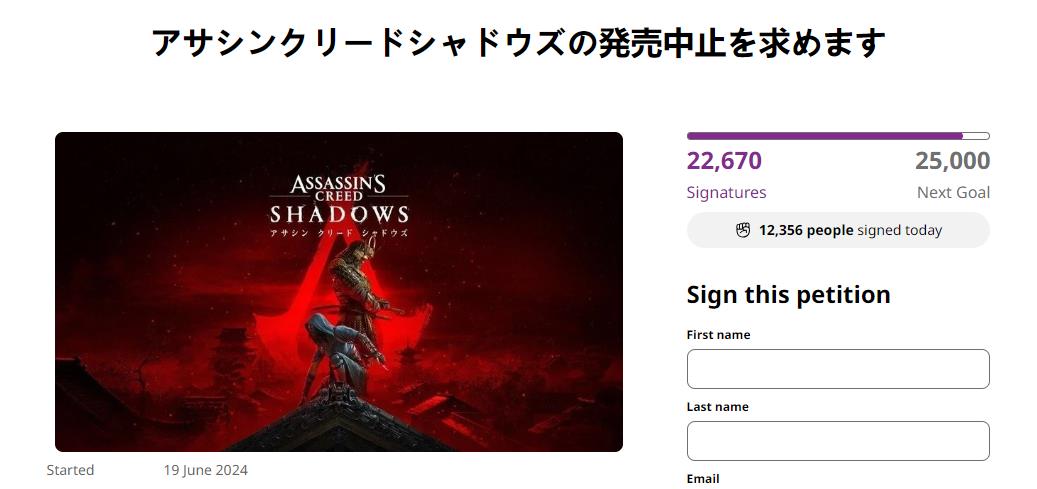Focus the First name input field
This screenshot has width=1037, height=489.
[838, 369]
